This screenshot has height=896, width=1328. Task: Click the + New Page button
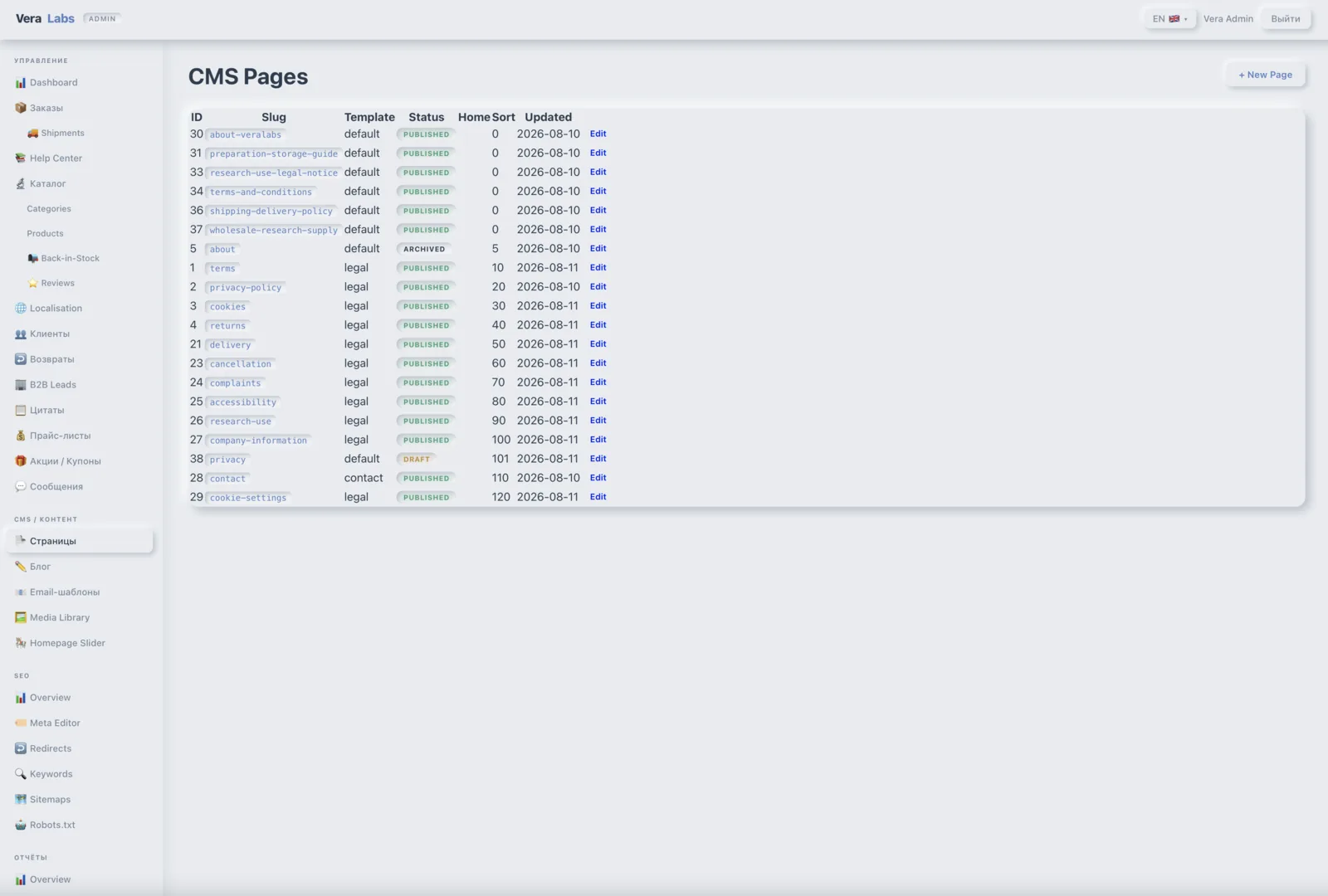click(1265, 75)
